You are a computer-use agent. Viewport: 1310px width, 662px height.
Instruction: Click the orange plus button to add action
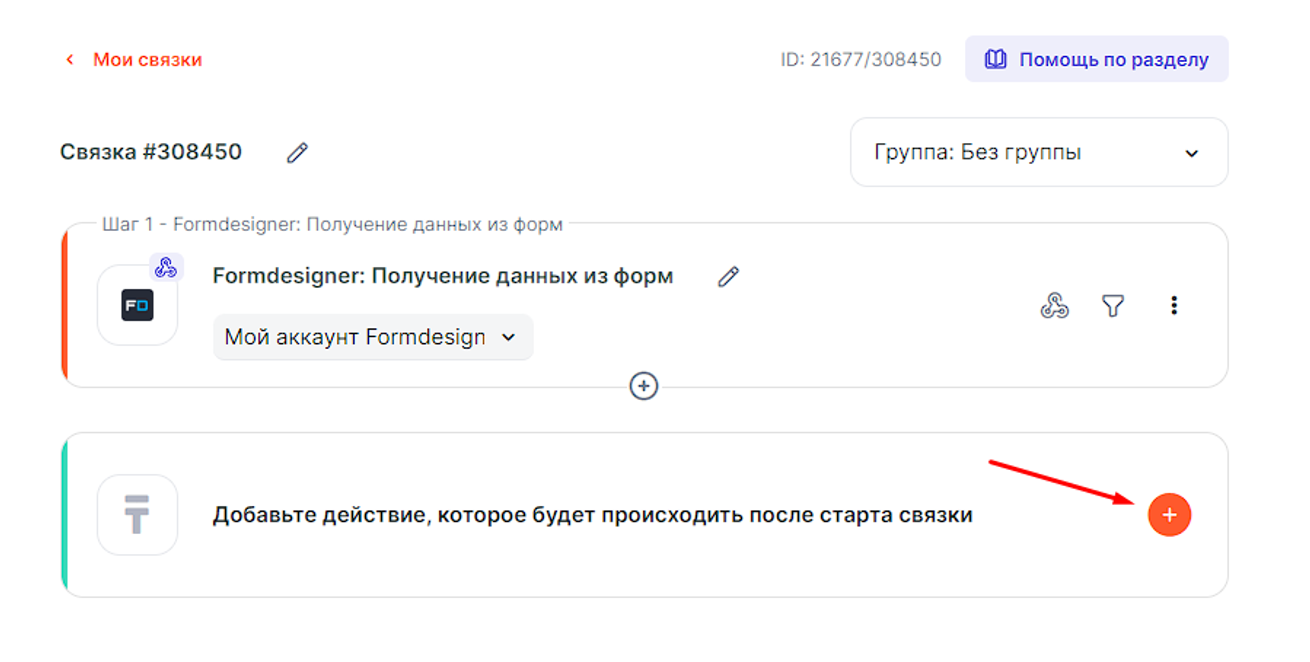pos(1169,515)
